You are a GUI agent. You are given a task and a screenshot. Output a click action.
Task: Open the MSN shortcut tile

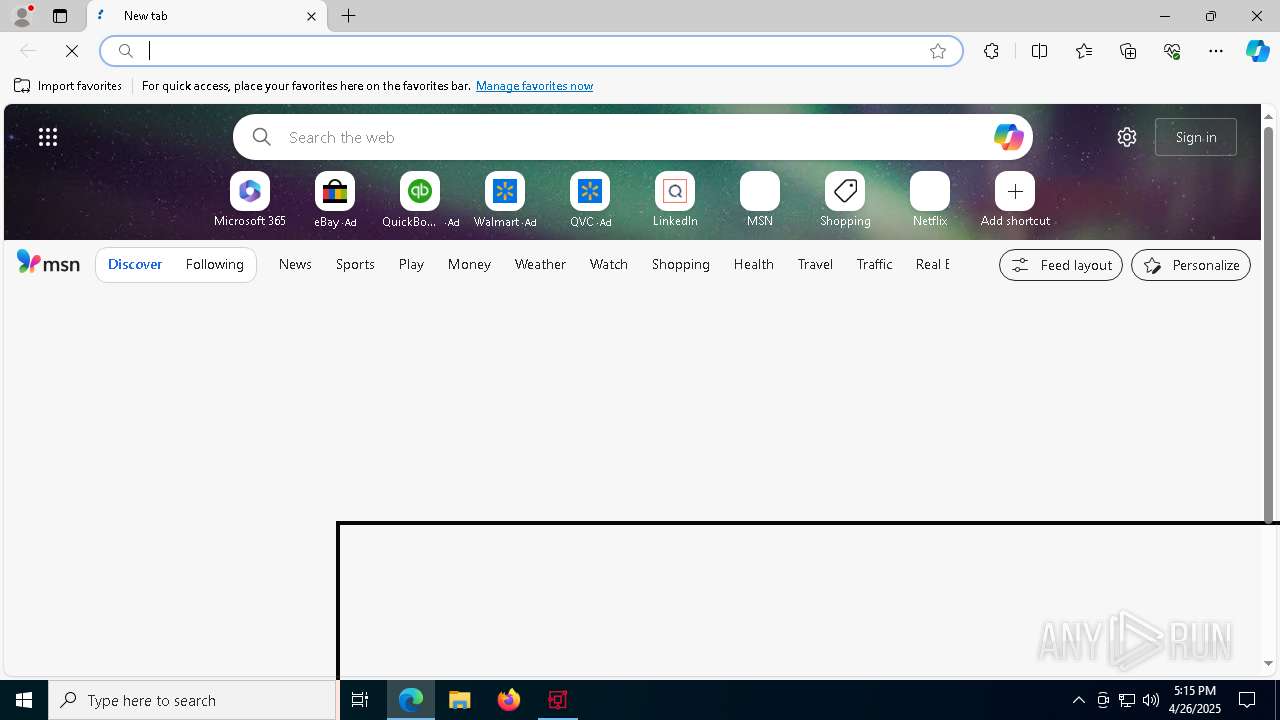(760, 200)
